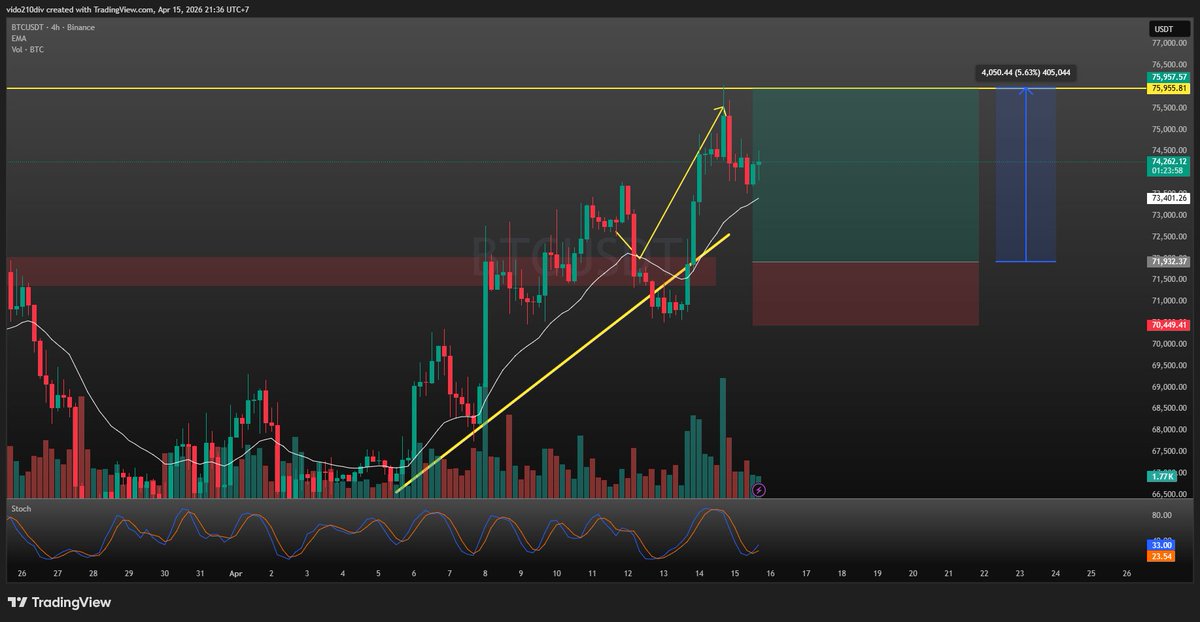The image size is (1200, 622).
Task: Click the 75,000.00 price axis label
Action: tap(1169, 130)
